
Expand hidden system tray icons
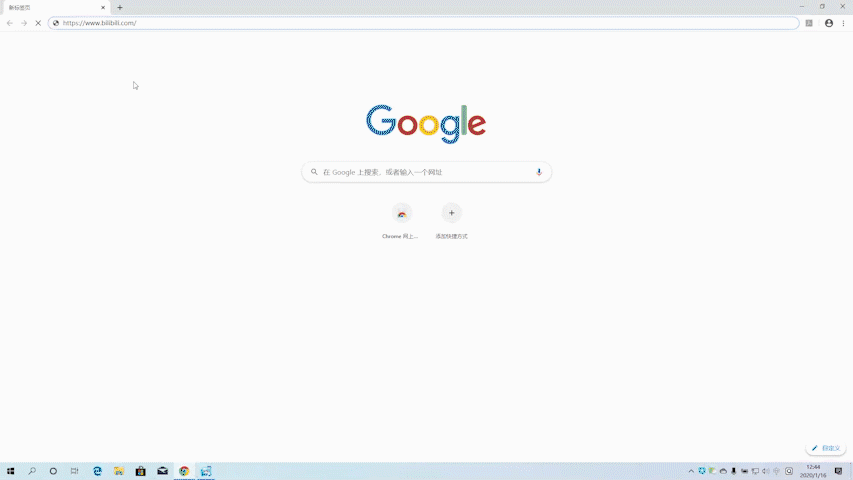click(x=691, y=471)
